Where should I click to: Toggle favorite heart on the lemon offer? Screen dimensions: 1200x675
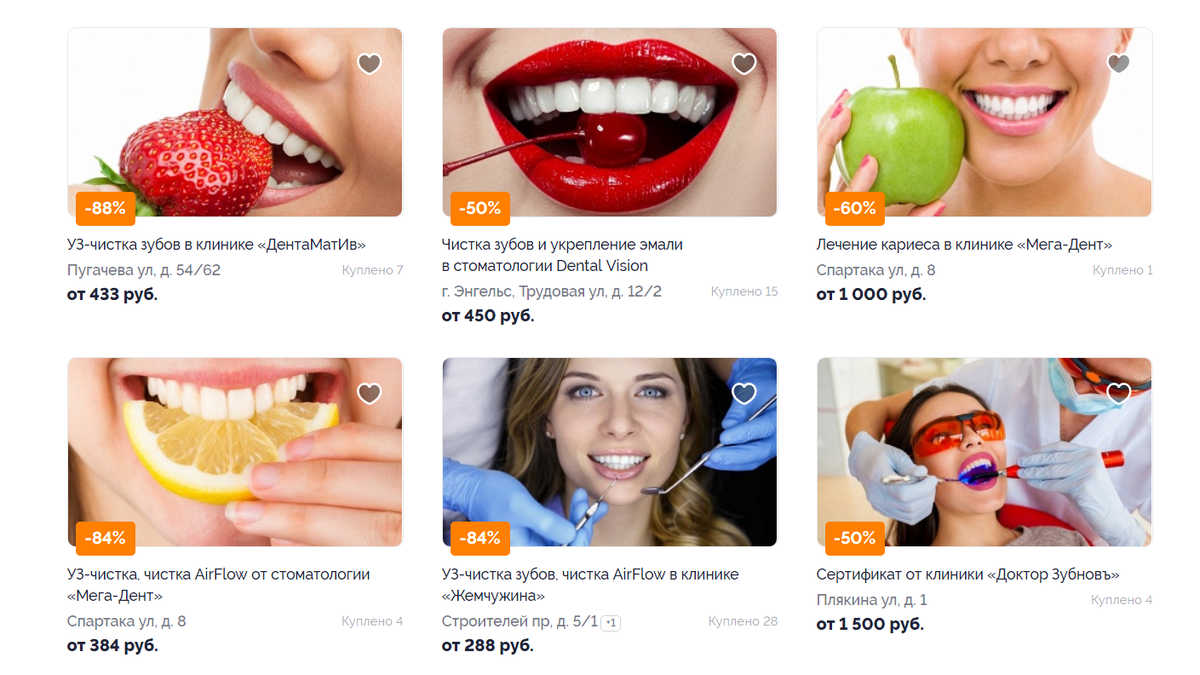click(369, 394)
